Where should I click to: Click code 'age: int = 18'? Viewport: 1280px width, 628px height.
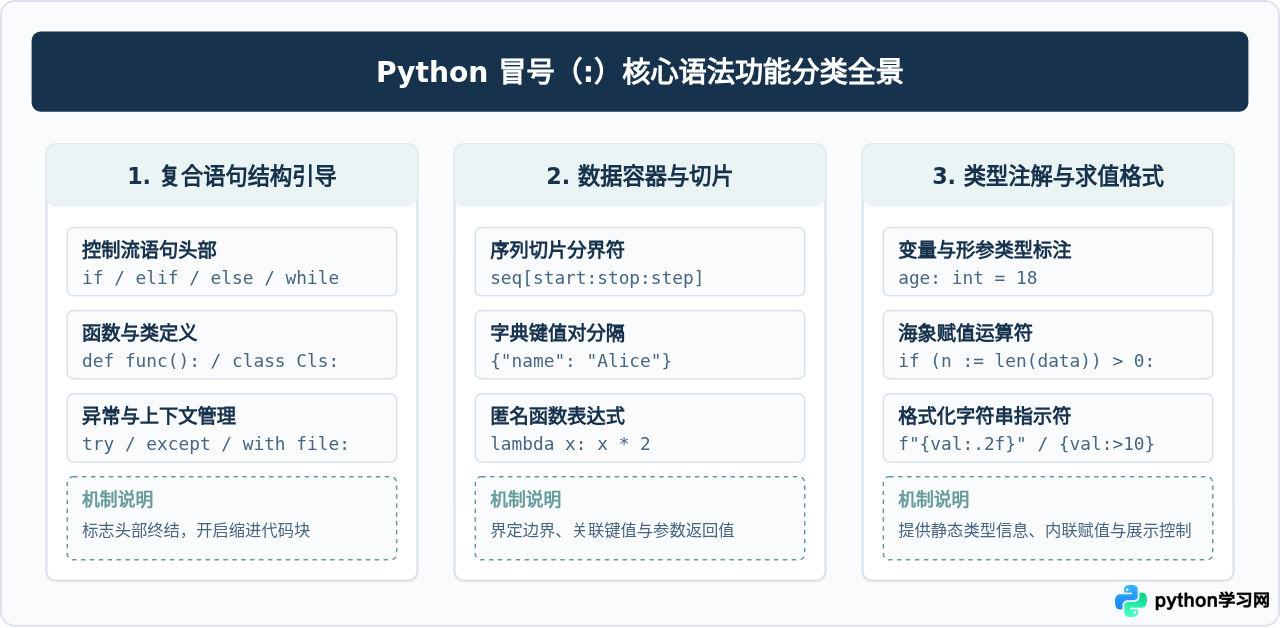(968, 278)
